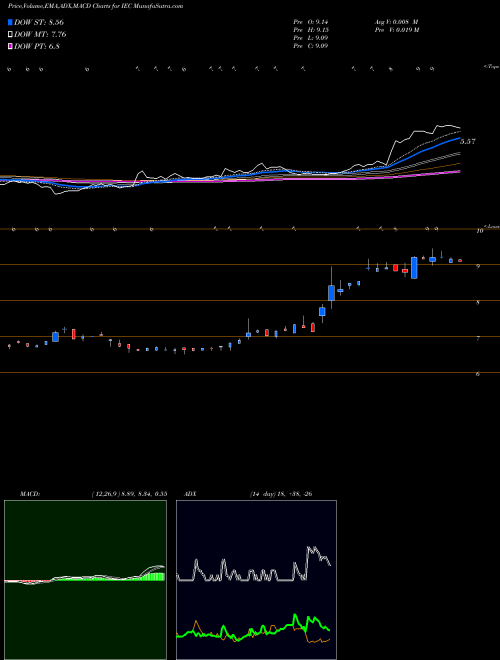Click the blue DOW ST legend swatch
Viewport: 500px width, 660px height.
point(11,22)
